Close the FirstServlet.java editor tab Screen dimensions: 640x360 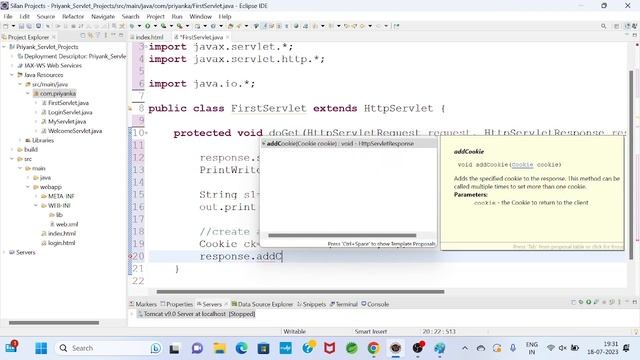(228, 37)
